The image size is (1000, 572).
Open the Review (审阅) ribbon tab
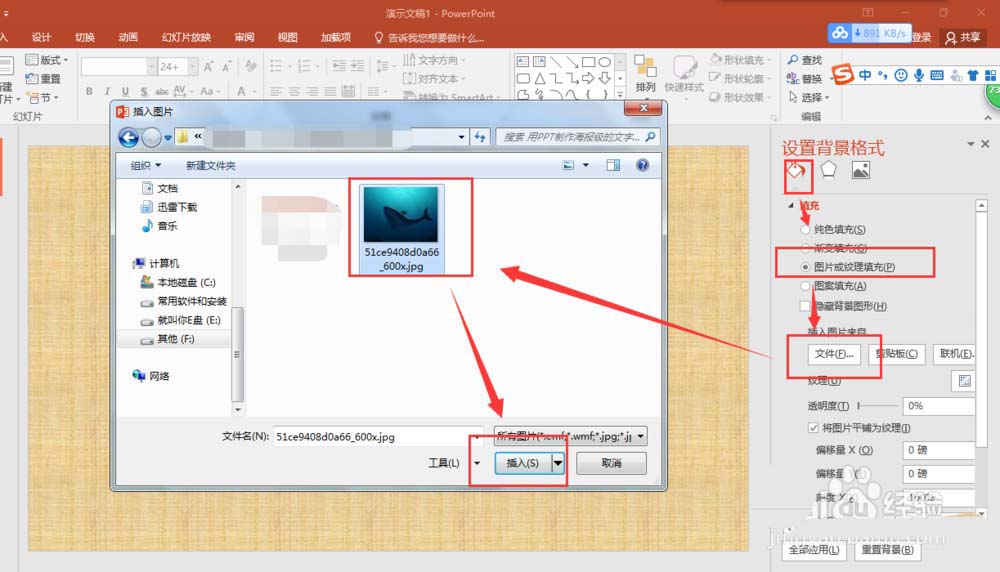coord(244,38)
